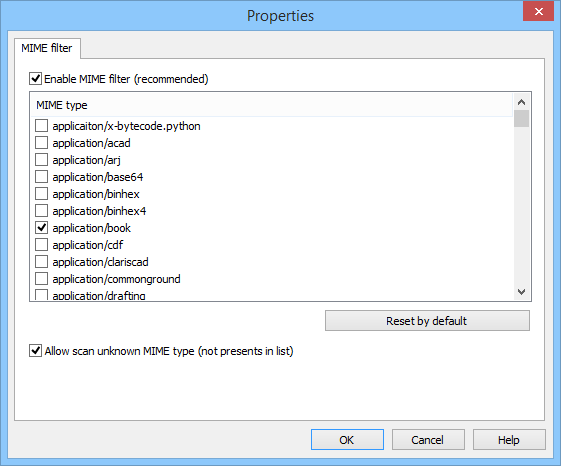
Task: Open Help for this dialog
Action: (509, 440)
